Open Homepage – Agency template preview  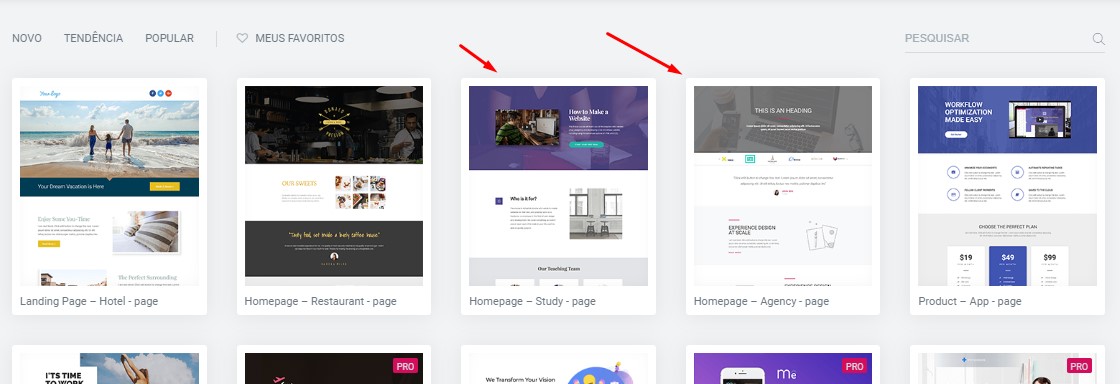point(783,186)
